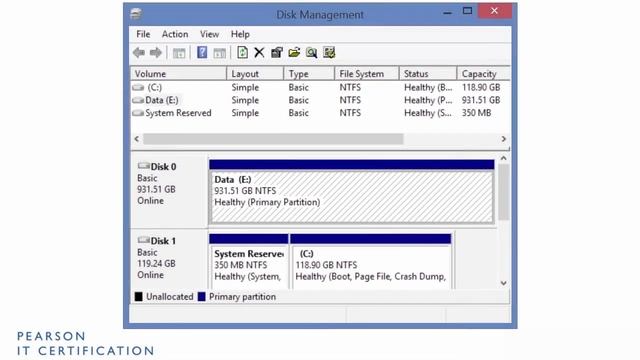Click the Refresh toolbar icon
This screenshot has height=360, width=640.
(x=242, y=52)
